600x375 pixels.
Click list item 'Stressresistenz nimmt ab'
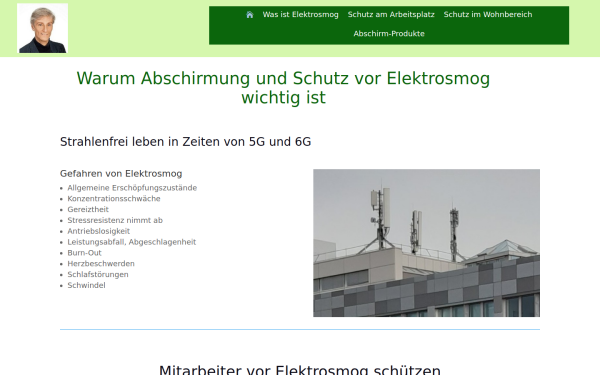tap(115, 220)
